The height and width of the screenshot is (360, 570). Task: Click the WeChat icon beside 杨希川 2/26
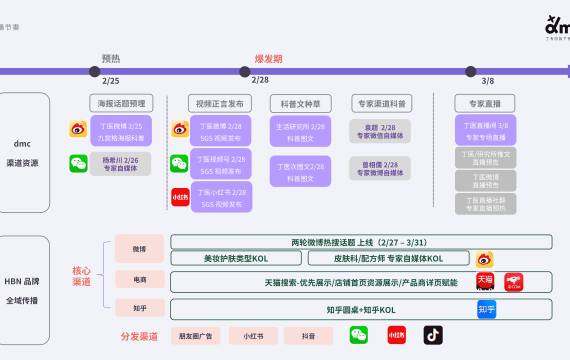[79, 163]
